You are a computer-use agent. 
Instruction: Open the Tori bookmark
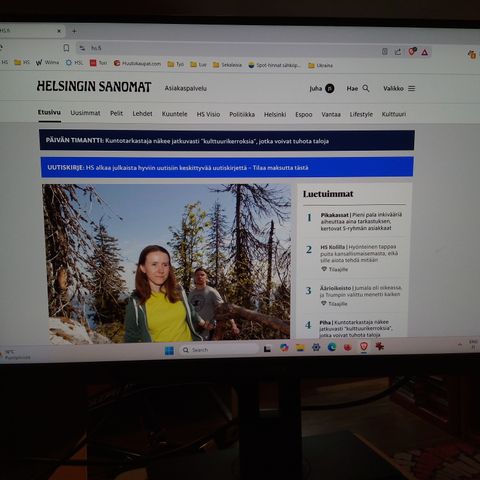(x=98, y=63)
